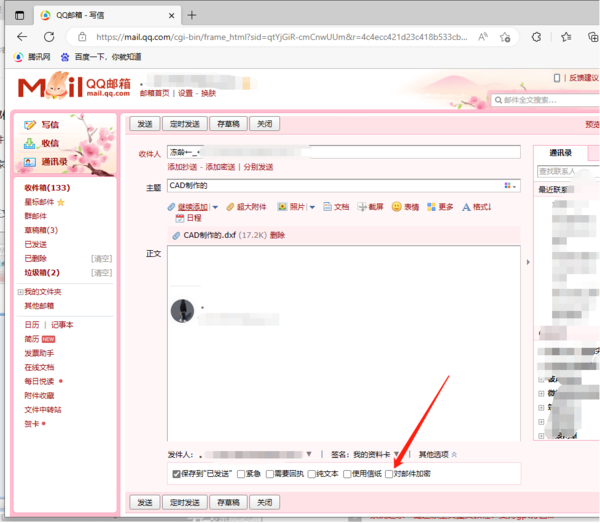This screenshot has width=600, height=523.
Task: Open 百度一下 bookmark
Action: (101, 57)
